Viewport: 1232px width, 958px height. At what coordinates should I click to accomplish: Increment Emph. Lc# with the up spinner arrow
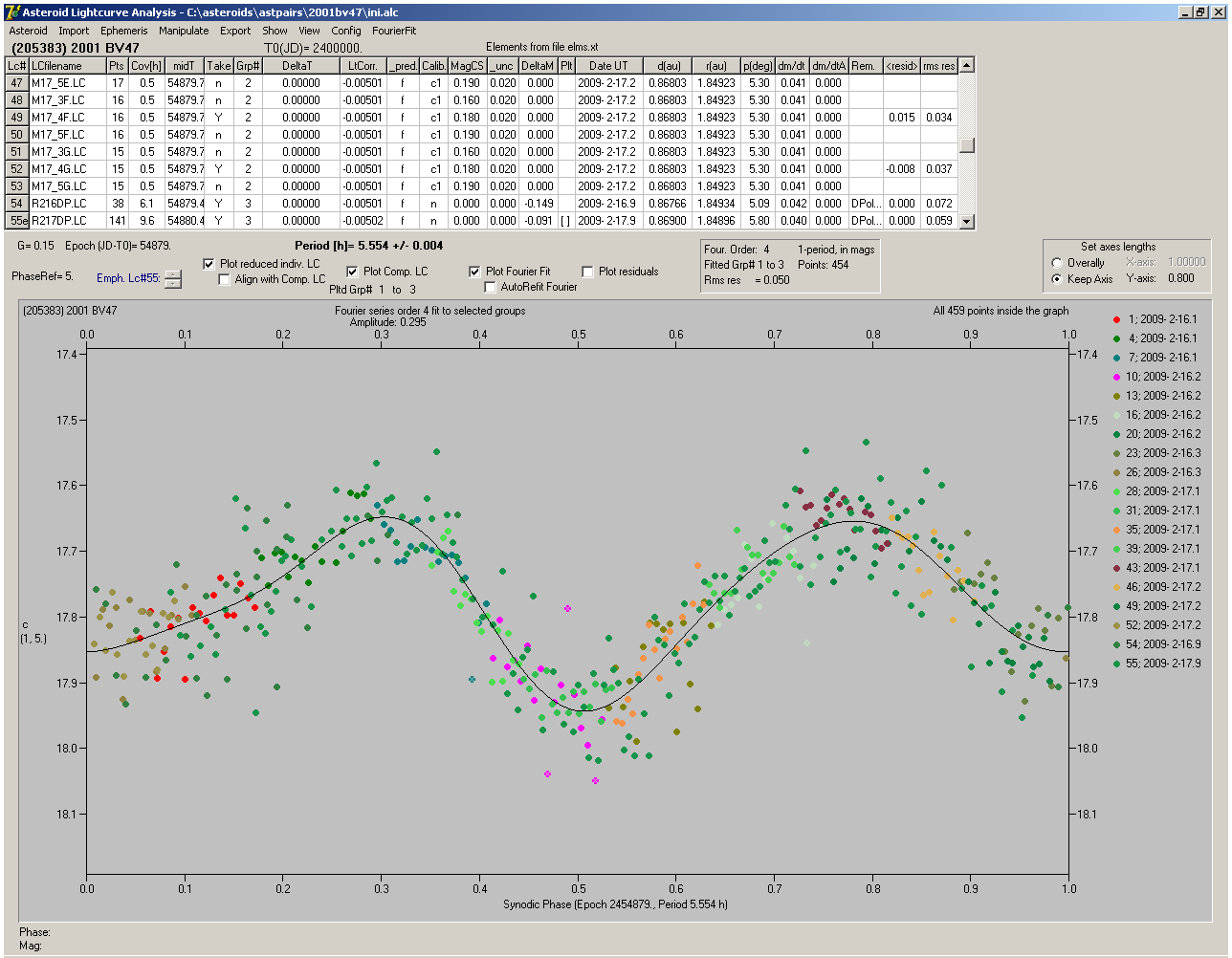tap(173, 274)
